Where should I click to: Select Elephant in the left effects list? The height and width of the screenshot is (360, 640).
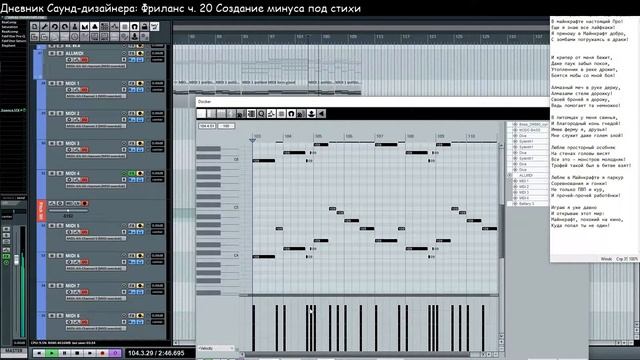(x=9, y=45)
